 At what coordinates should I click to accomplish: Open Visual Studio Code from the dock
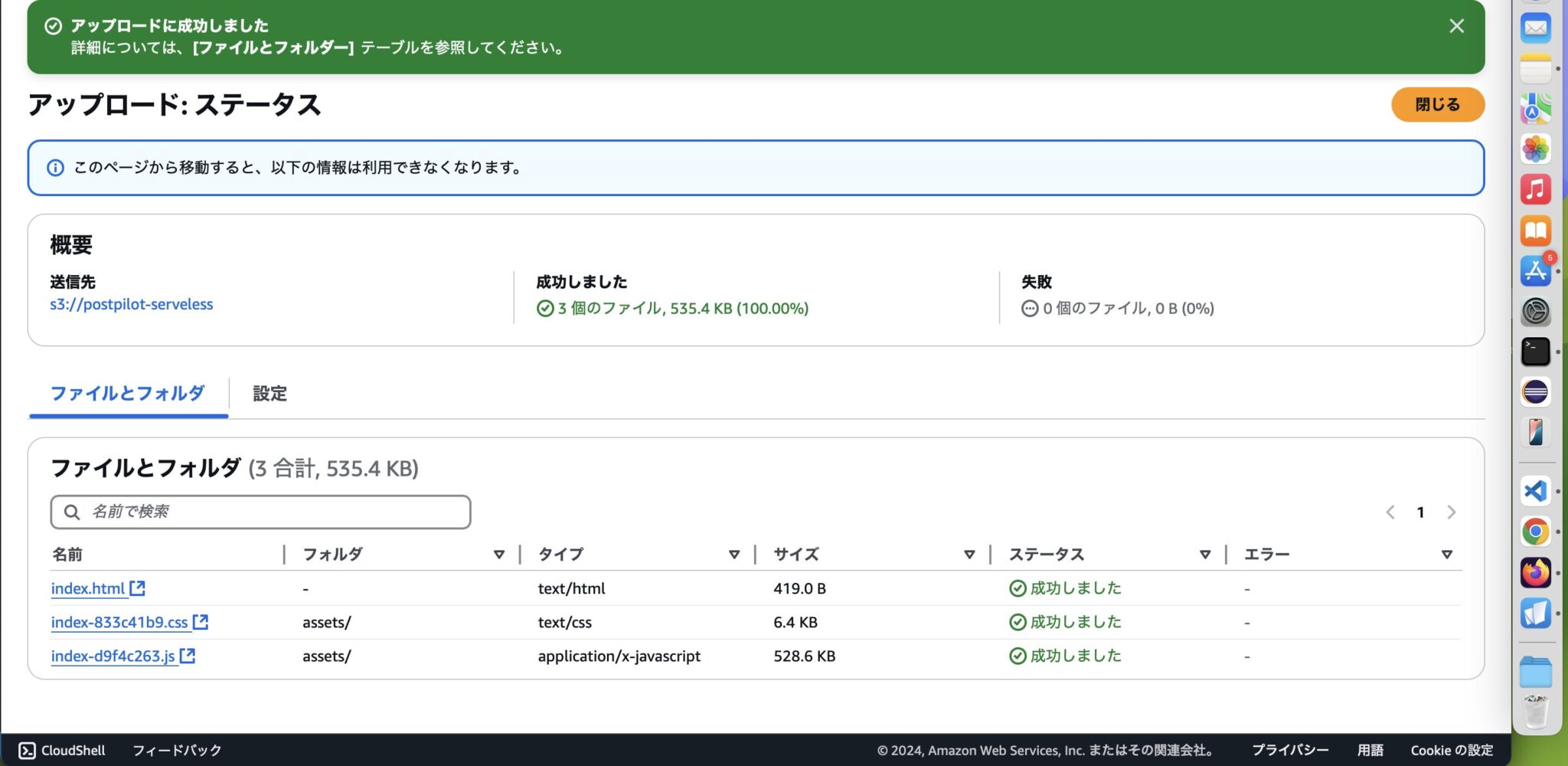(x=1534, y=491)
